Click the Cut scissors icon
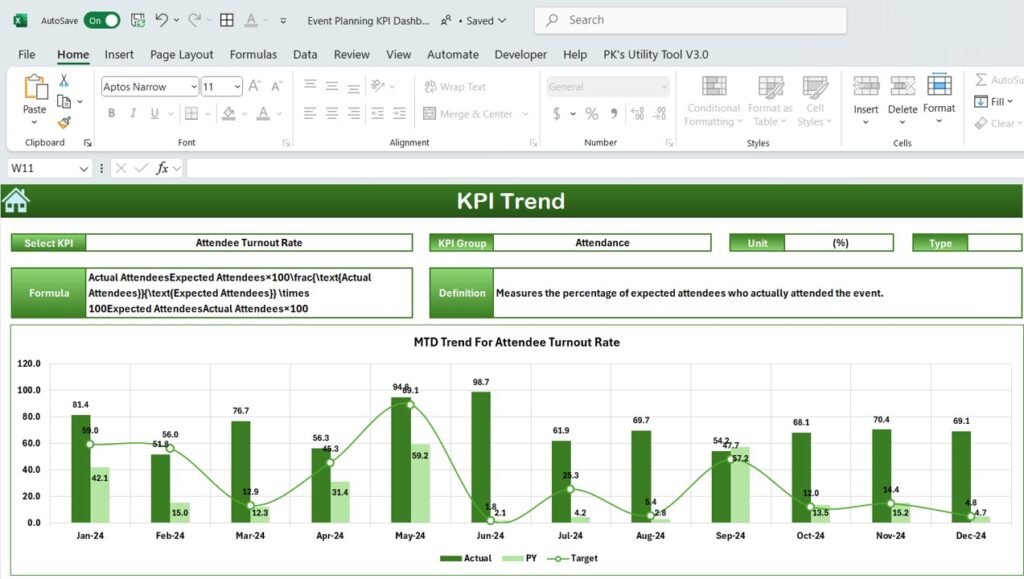1024x579 pixels. click(x=64, y=81)
